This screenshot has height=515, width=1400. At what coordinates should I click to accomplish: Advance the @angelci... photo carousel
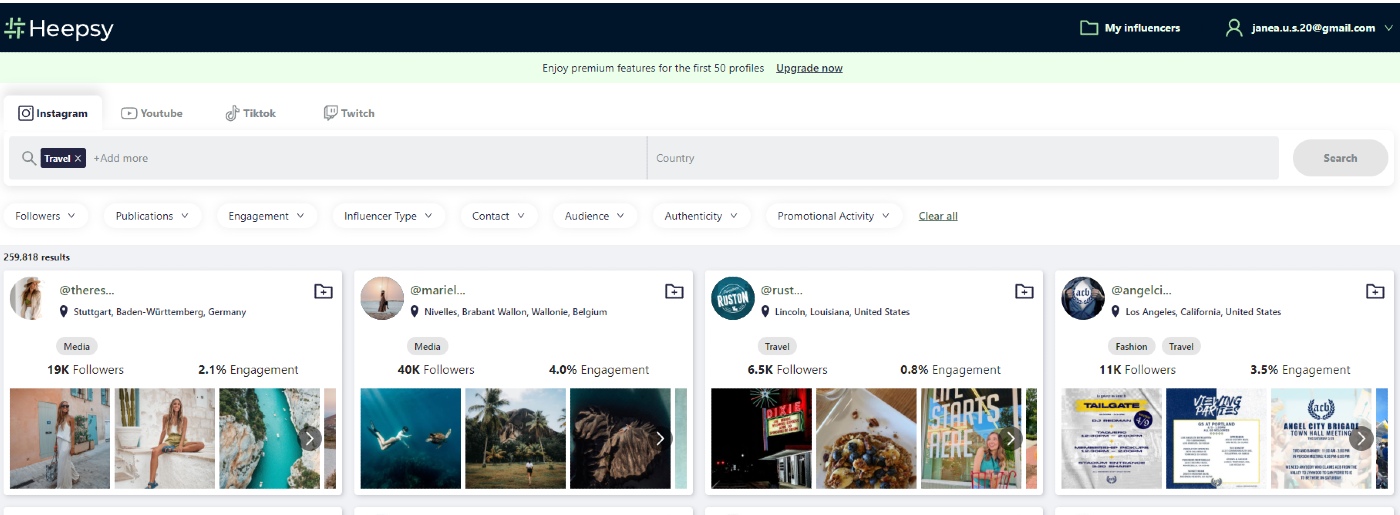point(1360,438)
